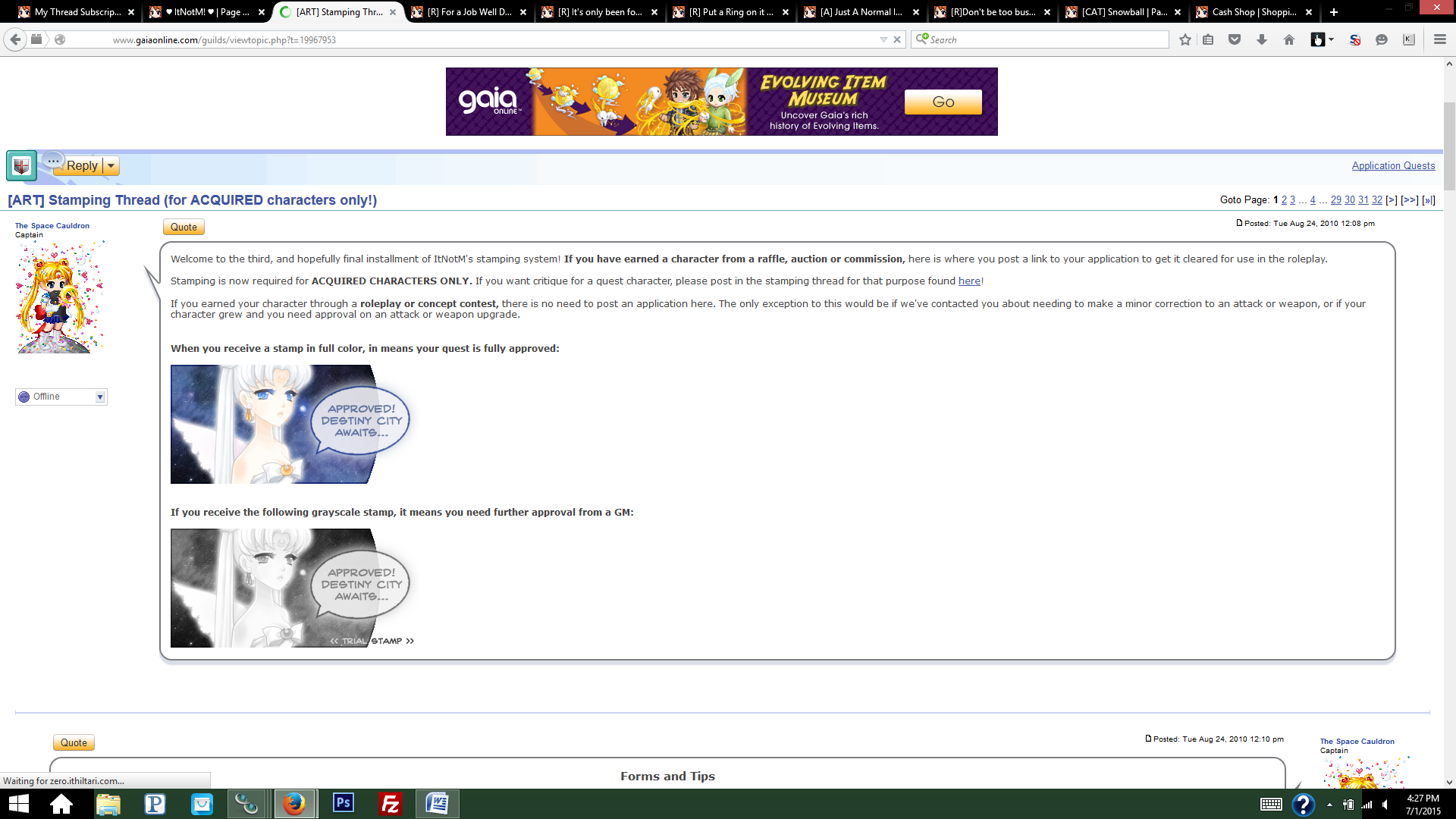Image resolution: width=1456 pixels, height=819 pixels.
Task: Click the [>] next page link
Action: (x=1391, y=200)
